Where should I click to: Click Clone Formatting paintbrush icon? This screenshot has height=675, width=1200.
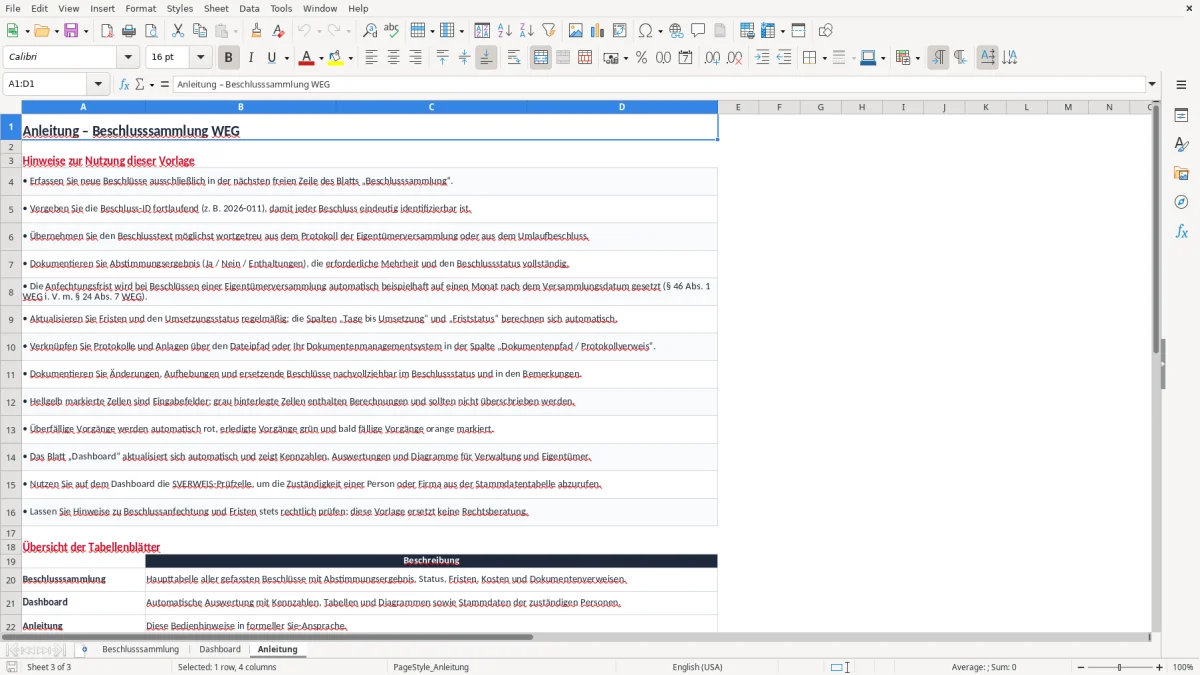256,31
